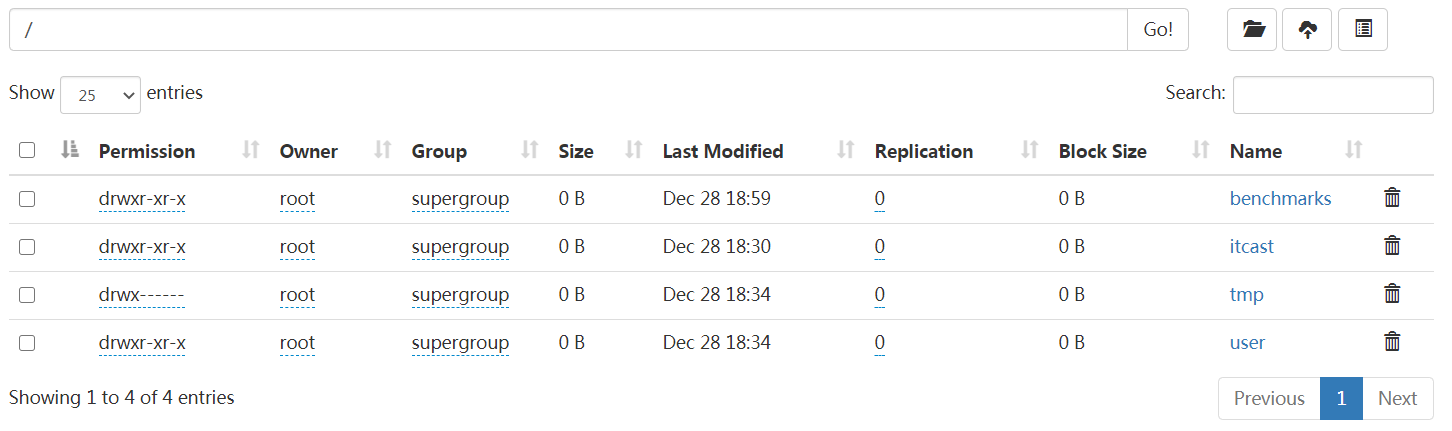This screenshot has width=1452, height=431.
Task: Go to pagination page 1
Action: click(1341, 398)
